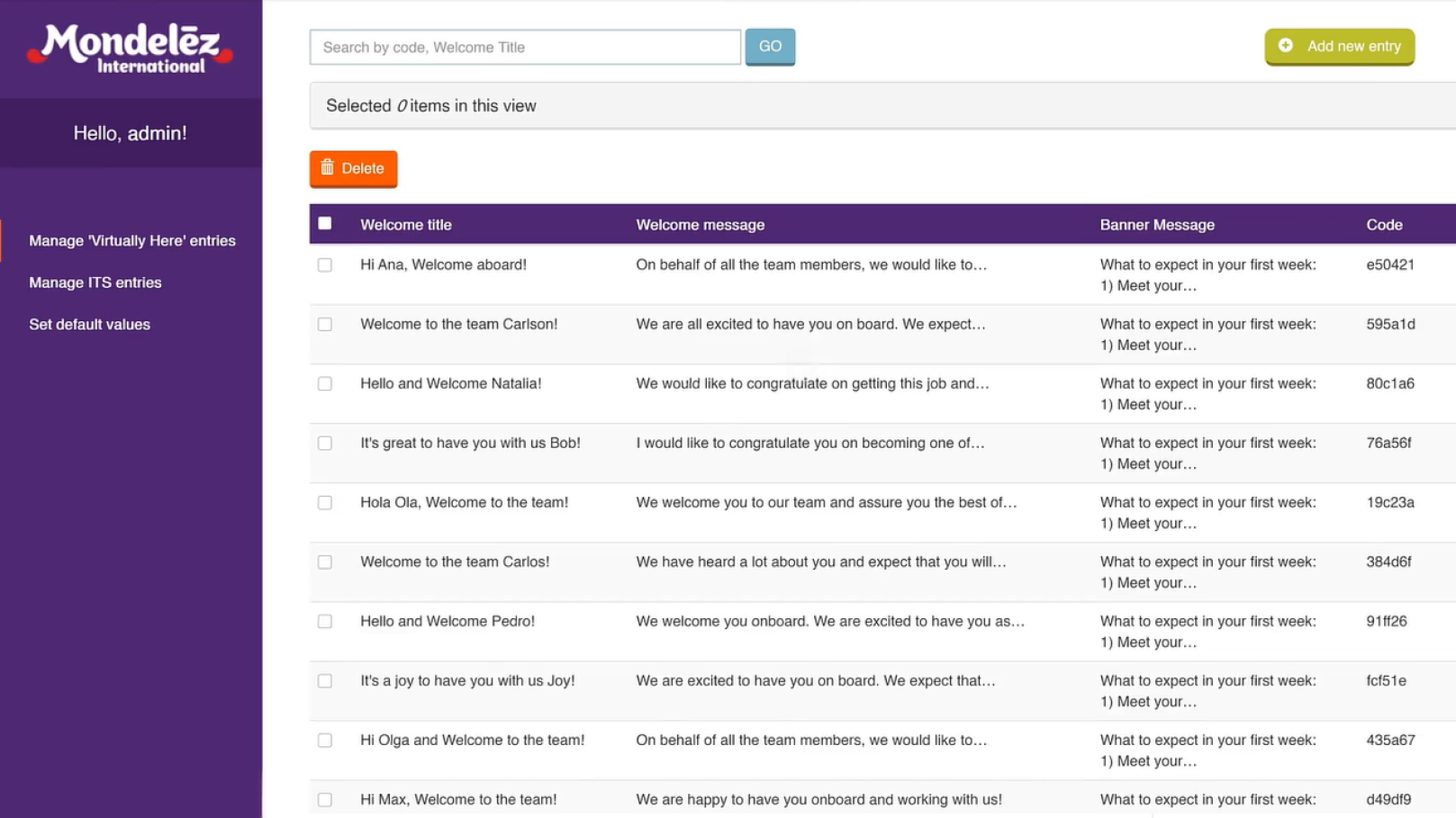Click the trash icon on Delete button
The image size is (1456, 818).
pyautogui.click(x=327, y=167)
